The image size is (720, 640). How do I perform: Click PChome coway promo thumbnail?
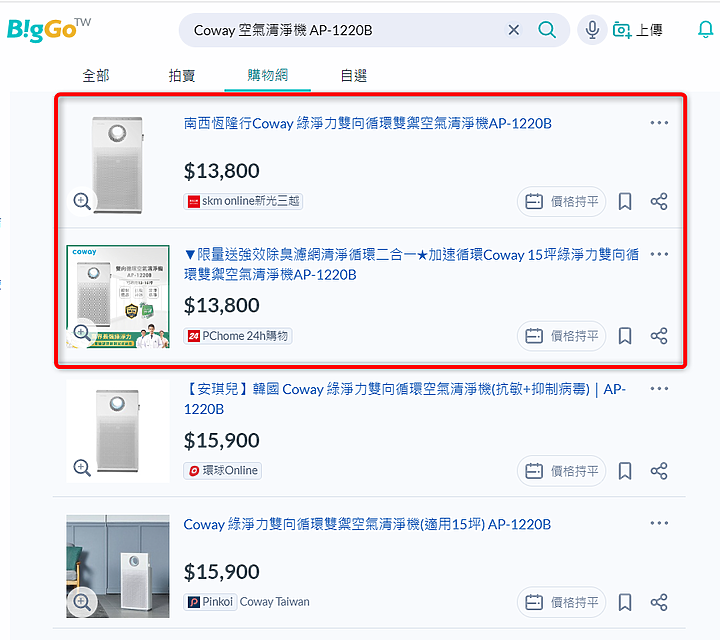[118, 297]
